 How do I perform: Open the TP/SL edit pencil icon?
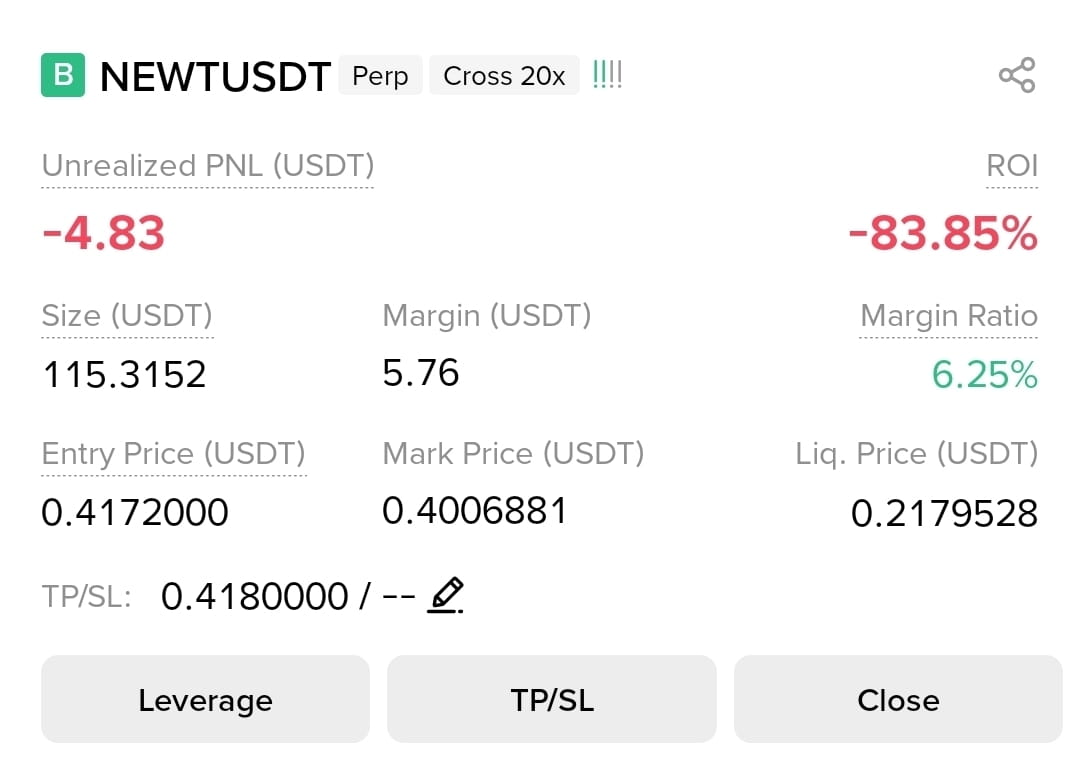tap(446, 596)
